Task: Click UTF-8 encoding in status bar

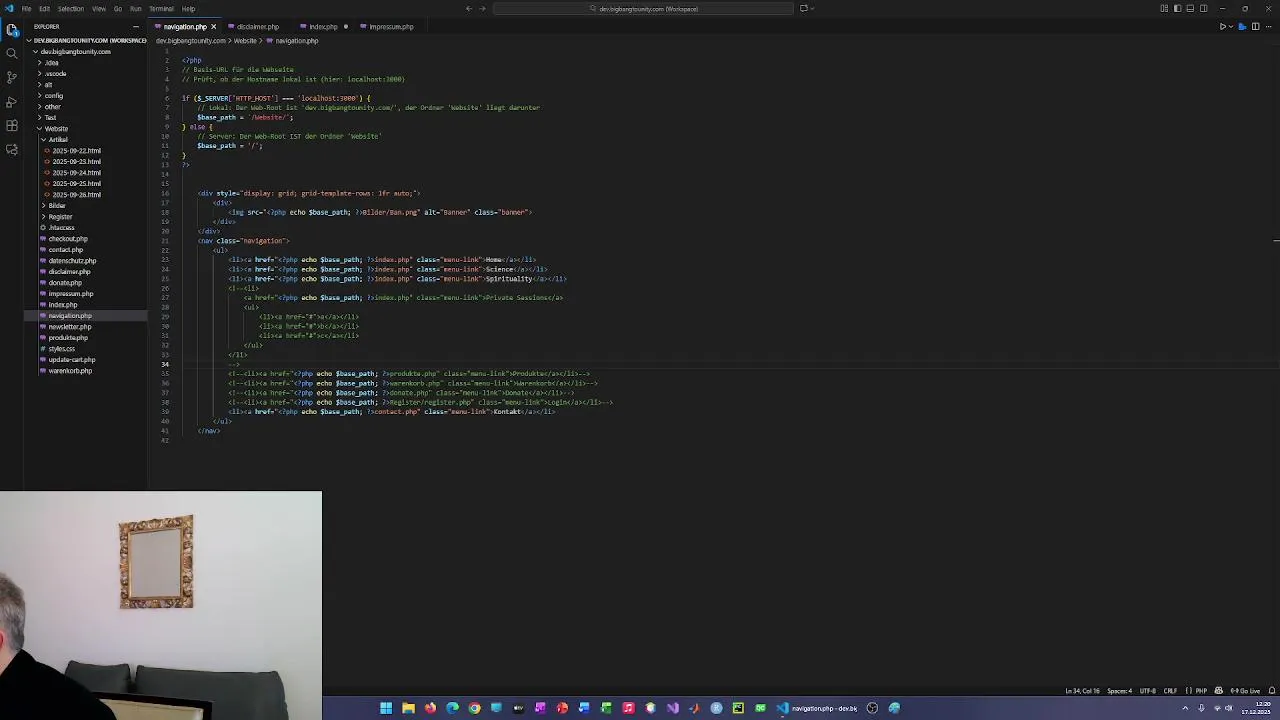Action: click(x=1148, y=691)
